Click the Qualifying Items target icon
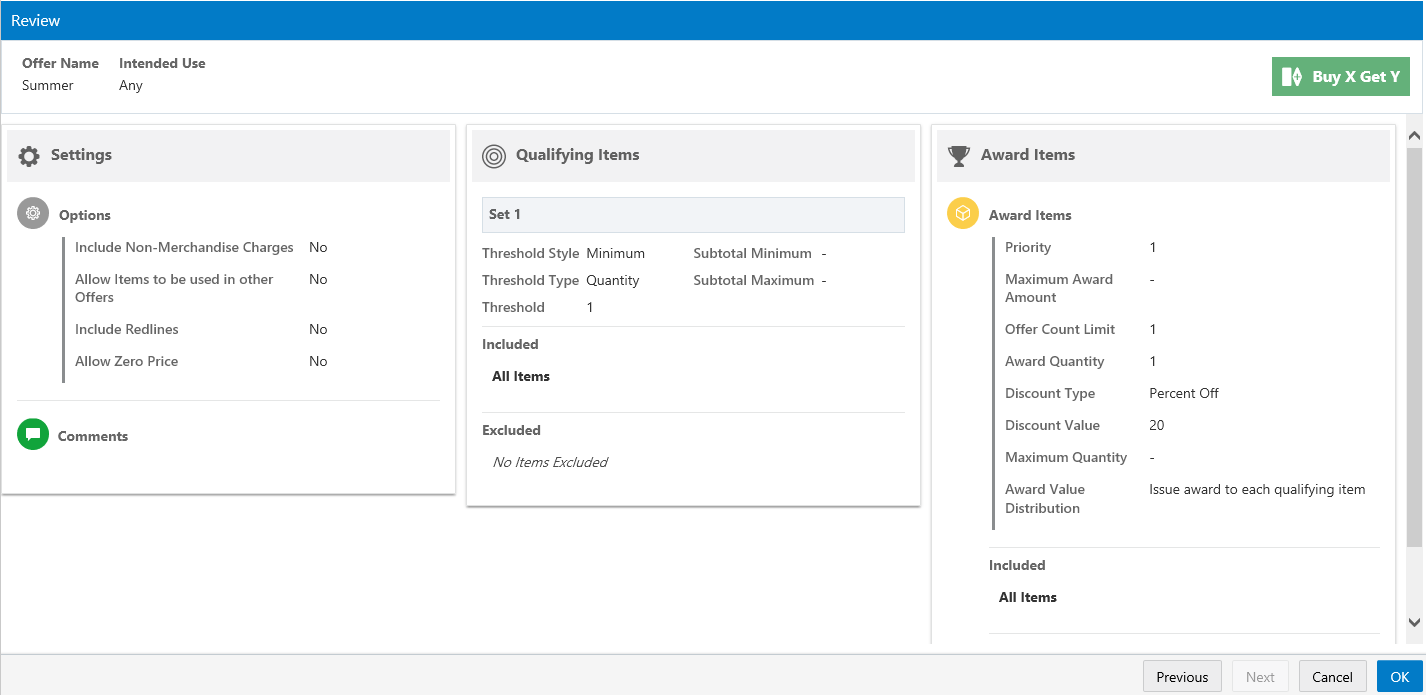The height and width of the screenshot is (695, 1426). click(494, 156)
